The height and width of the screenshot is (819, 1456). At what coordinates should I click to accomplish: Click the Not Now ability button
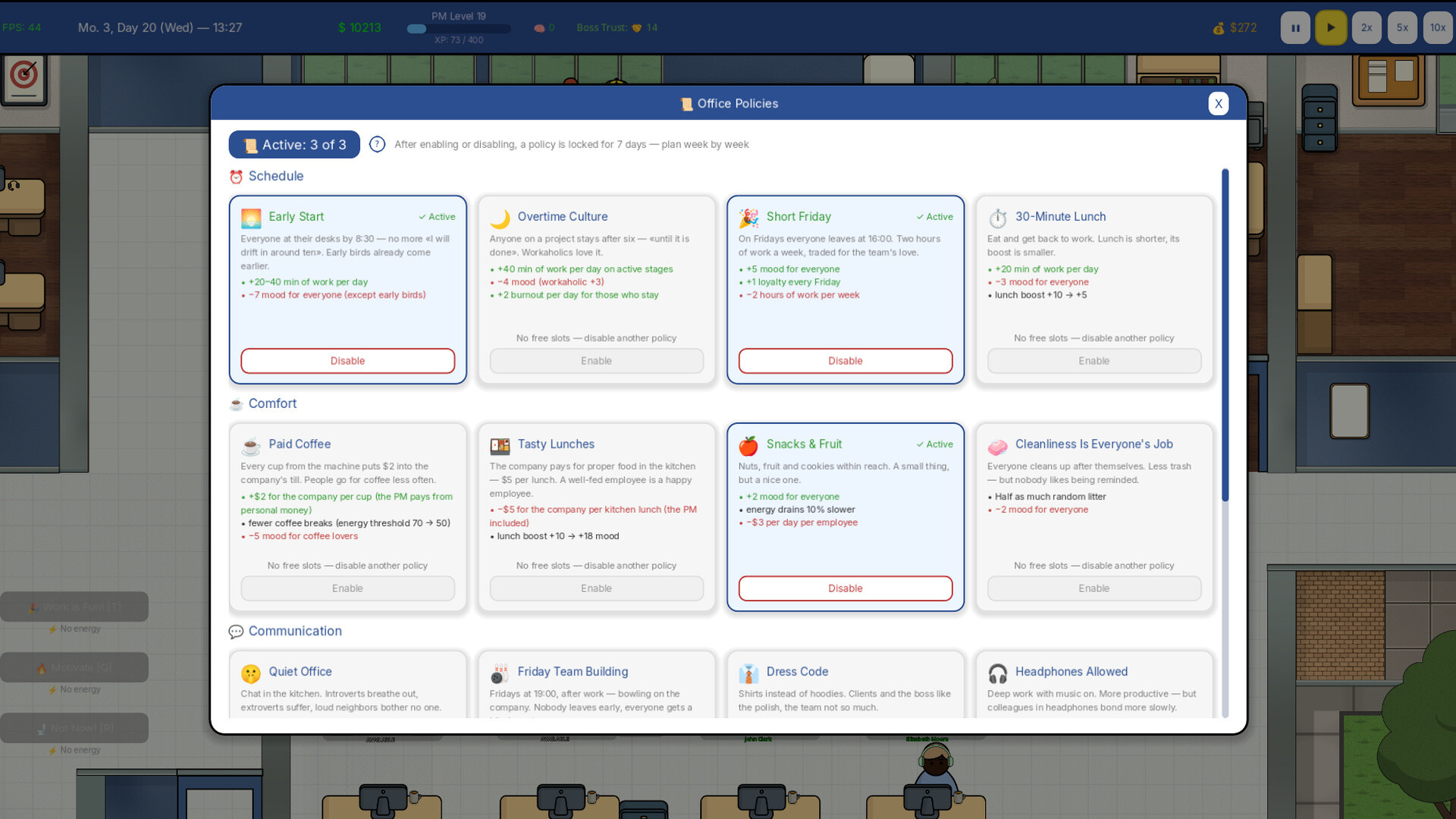point(74,728)
